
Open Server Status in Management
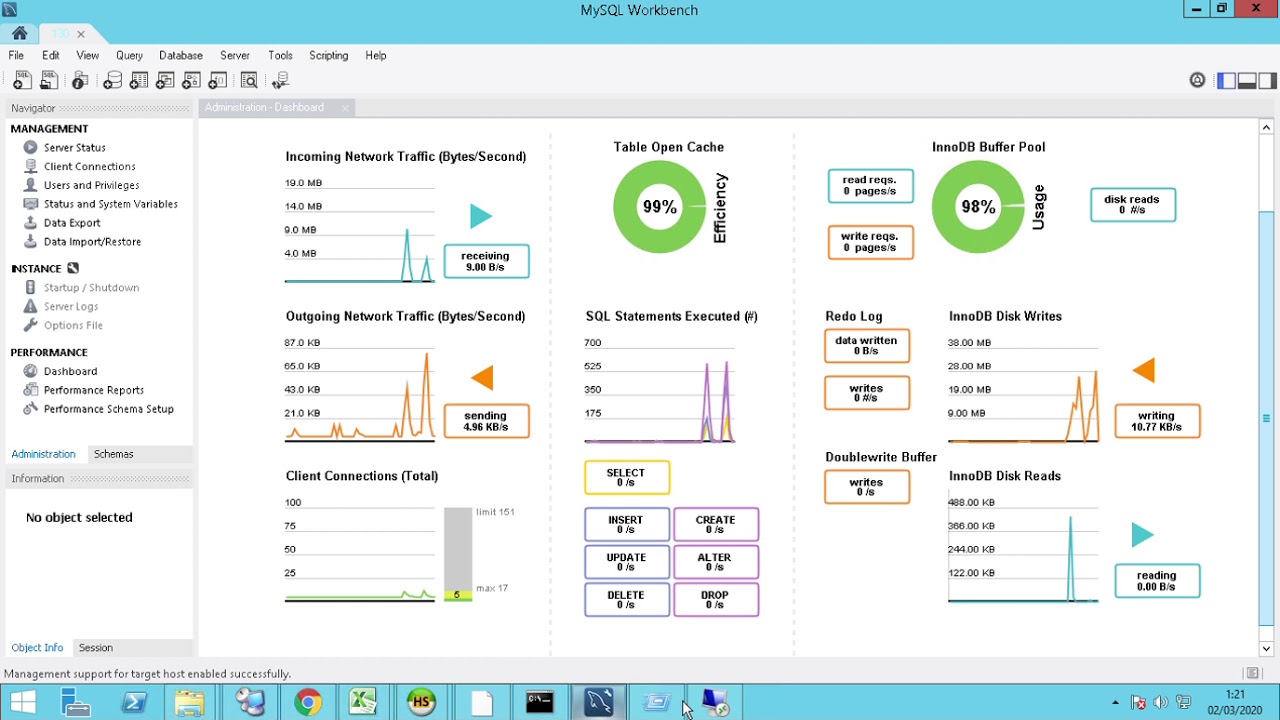(74, 148)
